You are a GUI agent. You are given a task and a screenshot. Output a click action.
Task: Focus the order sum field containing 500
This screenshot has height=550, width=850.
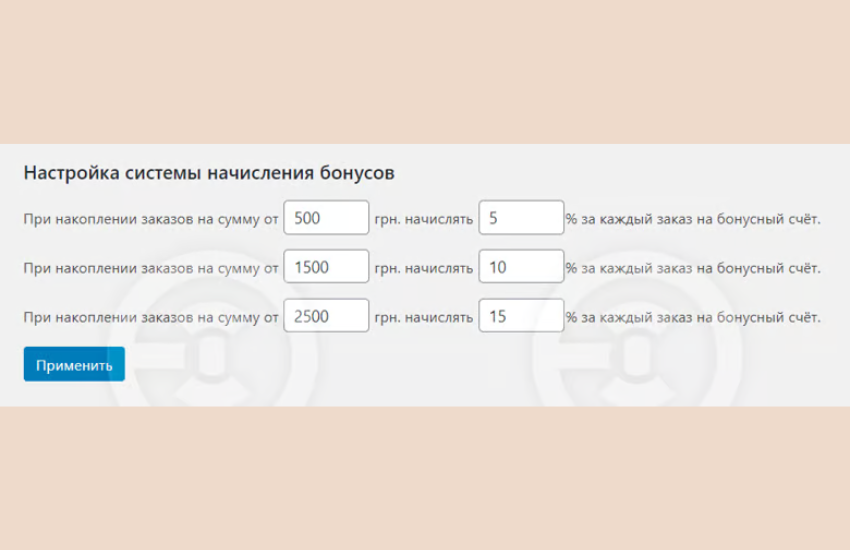[326, 218]
